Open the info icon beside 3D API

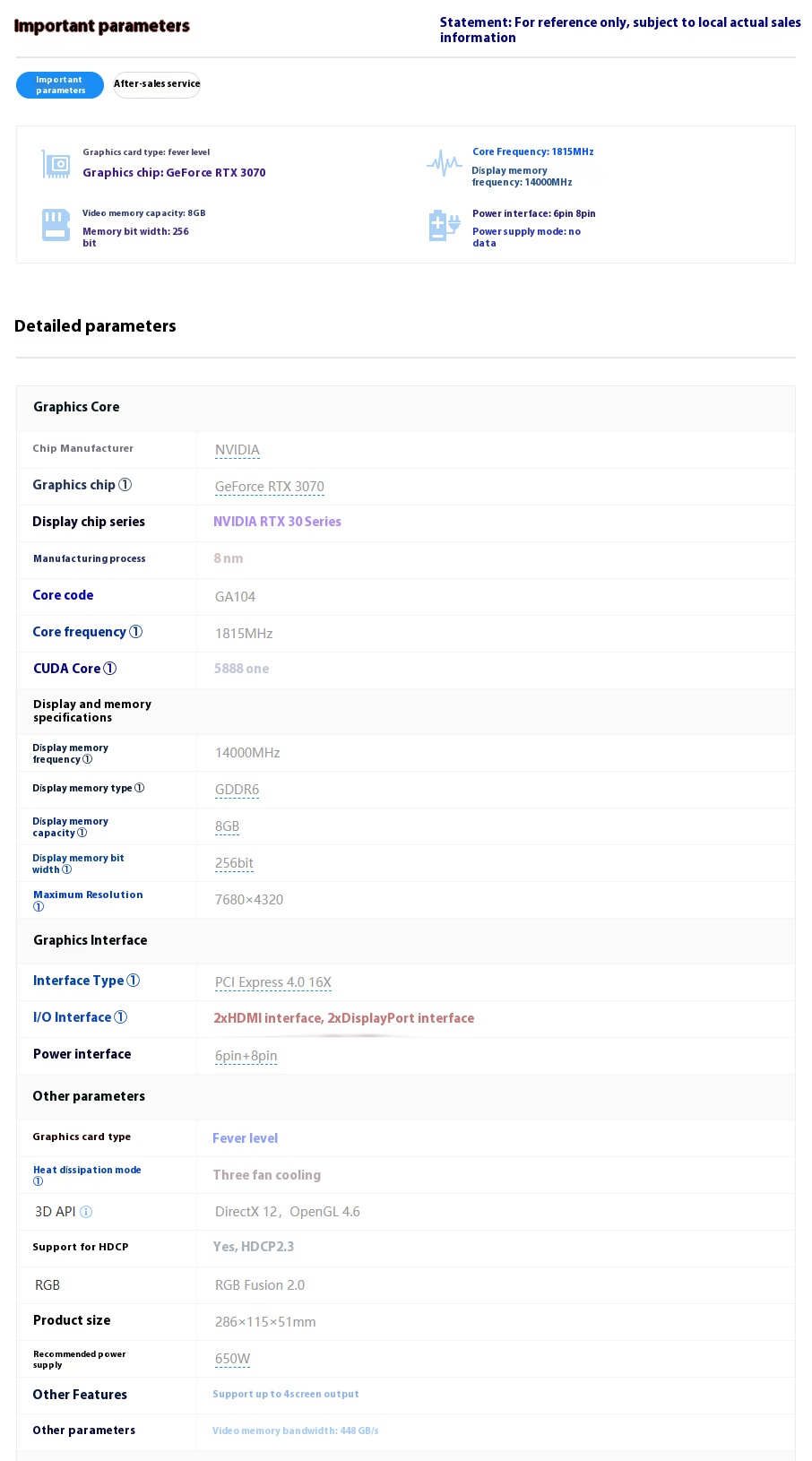[x=86, y=1212]
